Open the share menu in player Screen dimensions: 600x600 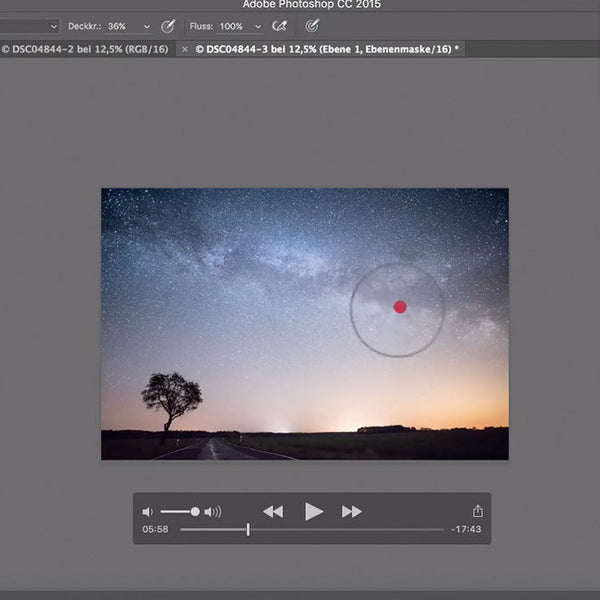click(478, 511)
